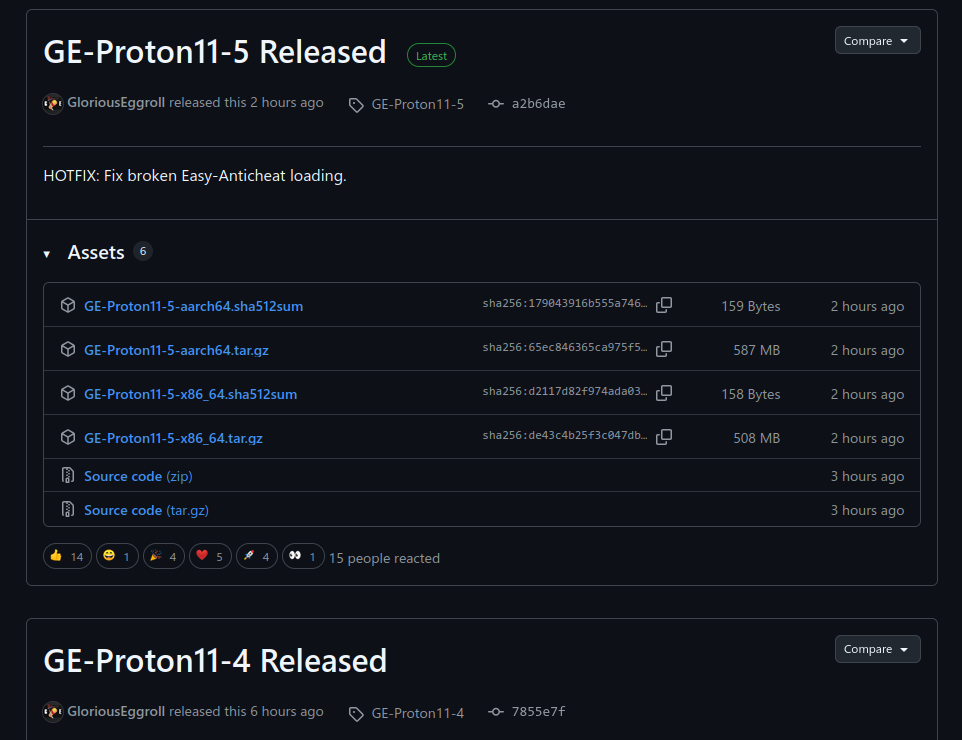
Task: Click 'released this 6 hours ago' text
Action: click(x=246, y=711)
